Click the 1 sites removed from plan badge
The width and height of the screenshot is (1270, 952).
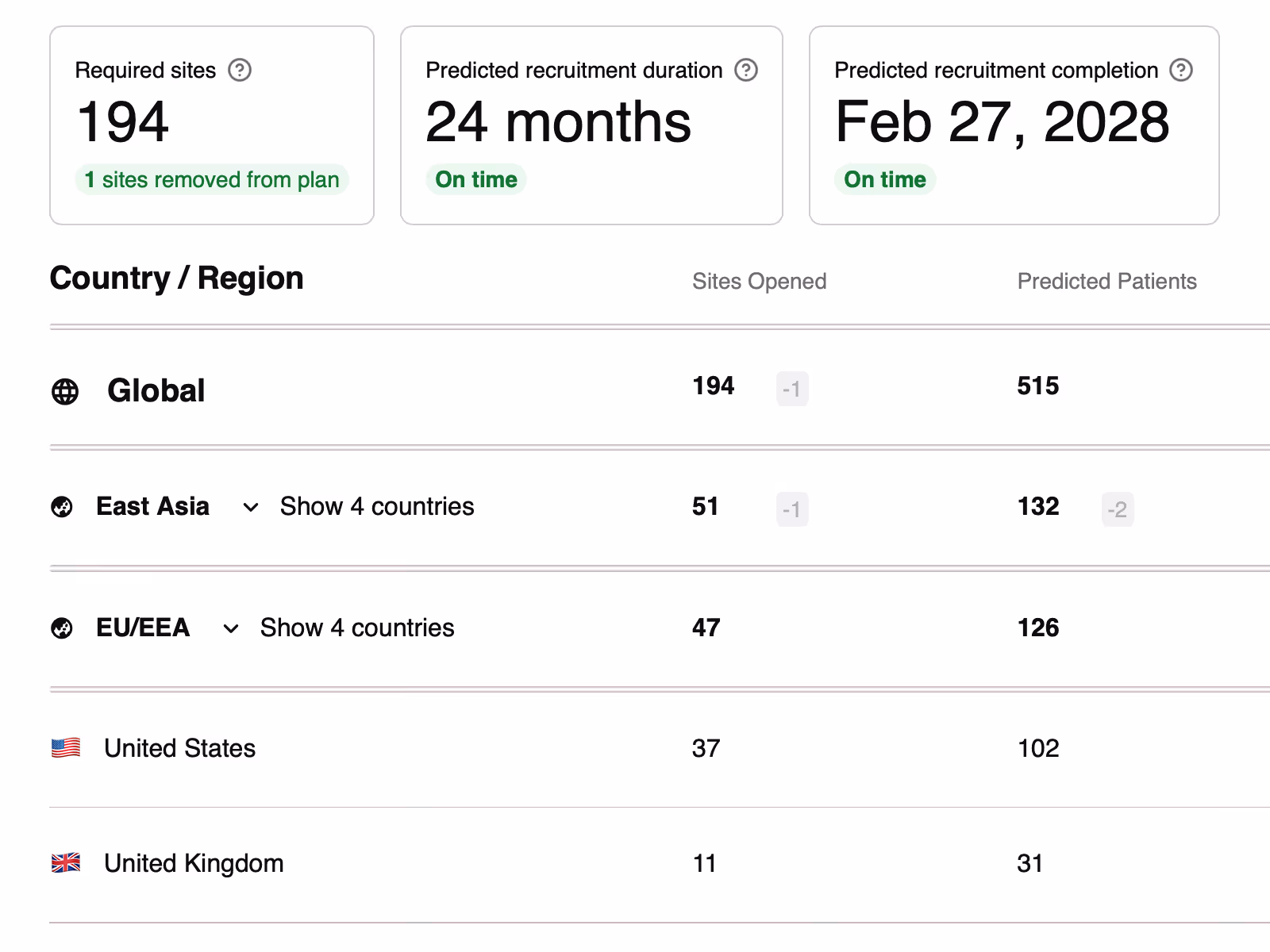point(211,179)
